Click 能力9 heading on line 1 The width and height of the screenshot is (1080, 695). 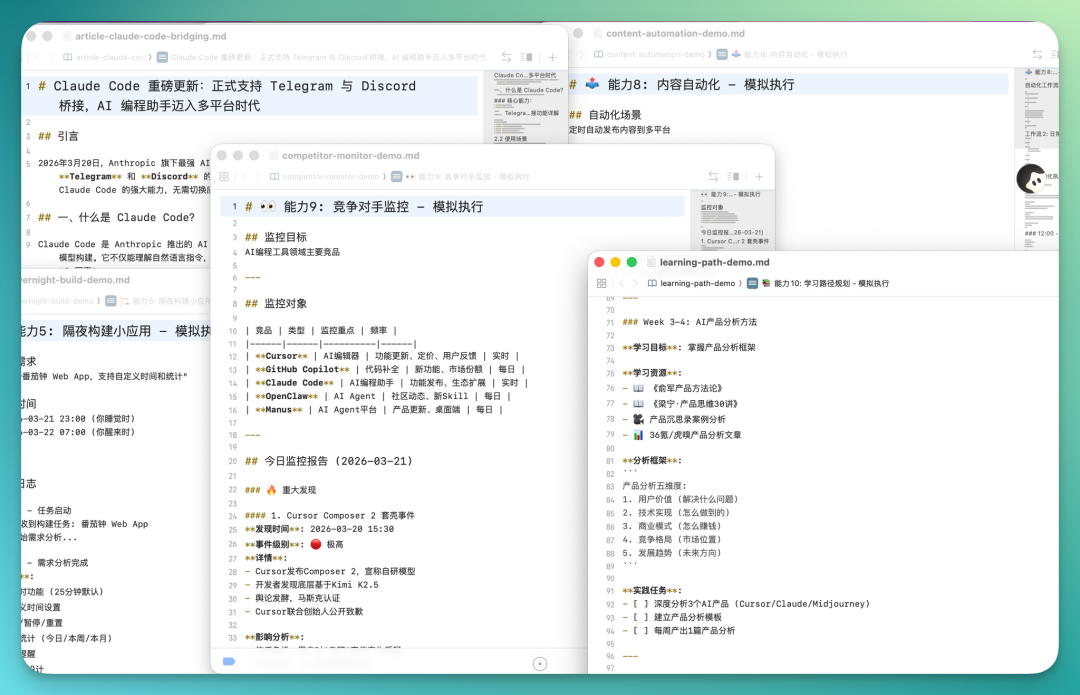364,207
